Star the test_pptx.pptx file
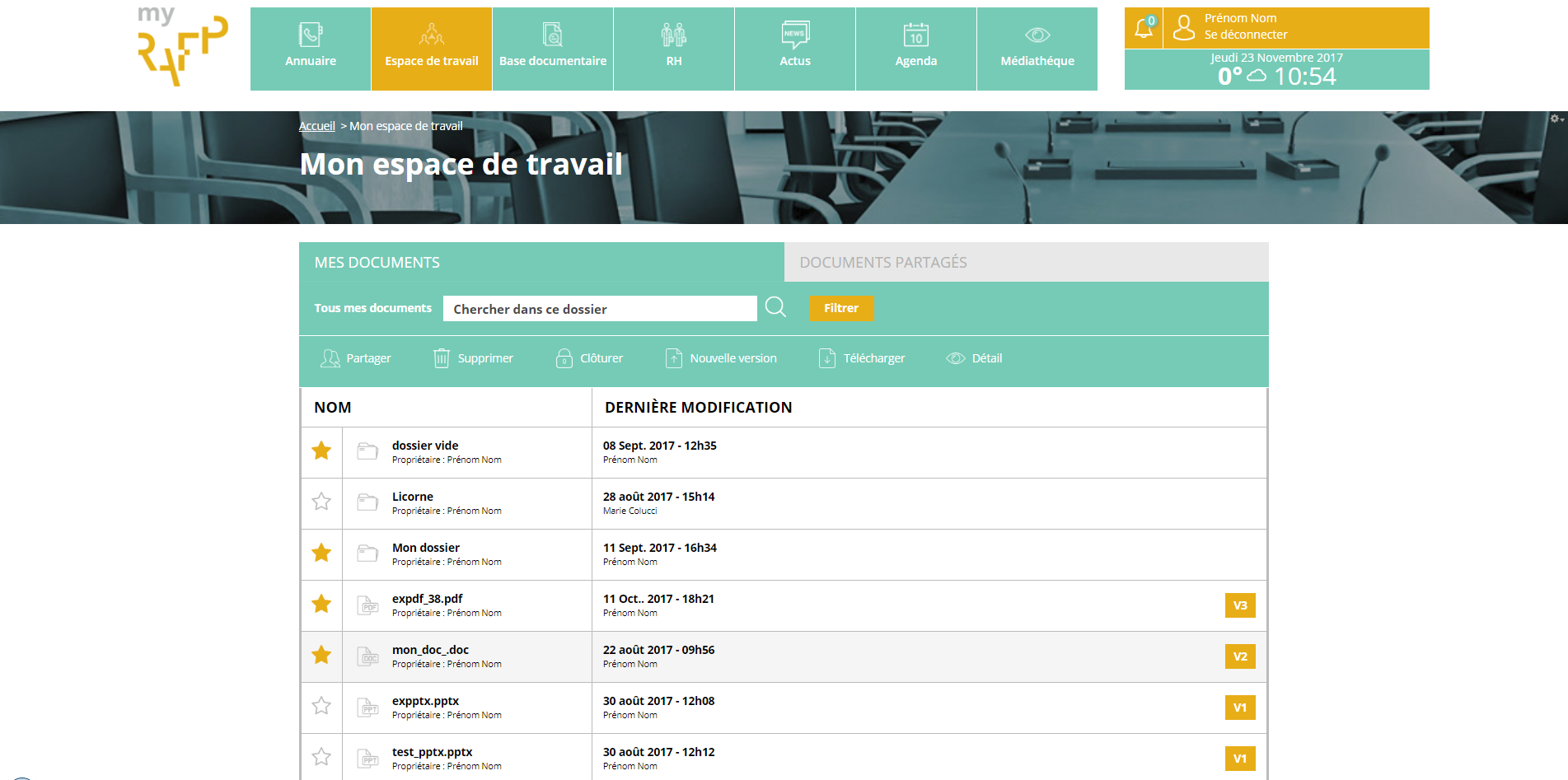 point(321,757)
